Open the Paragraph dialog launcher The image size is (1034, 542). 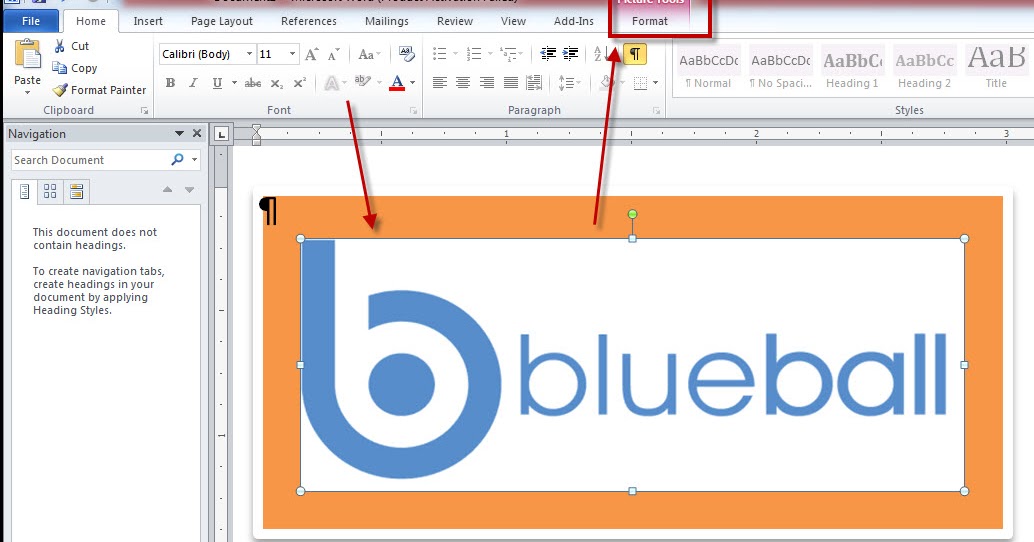pos(656,111)
